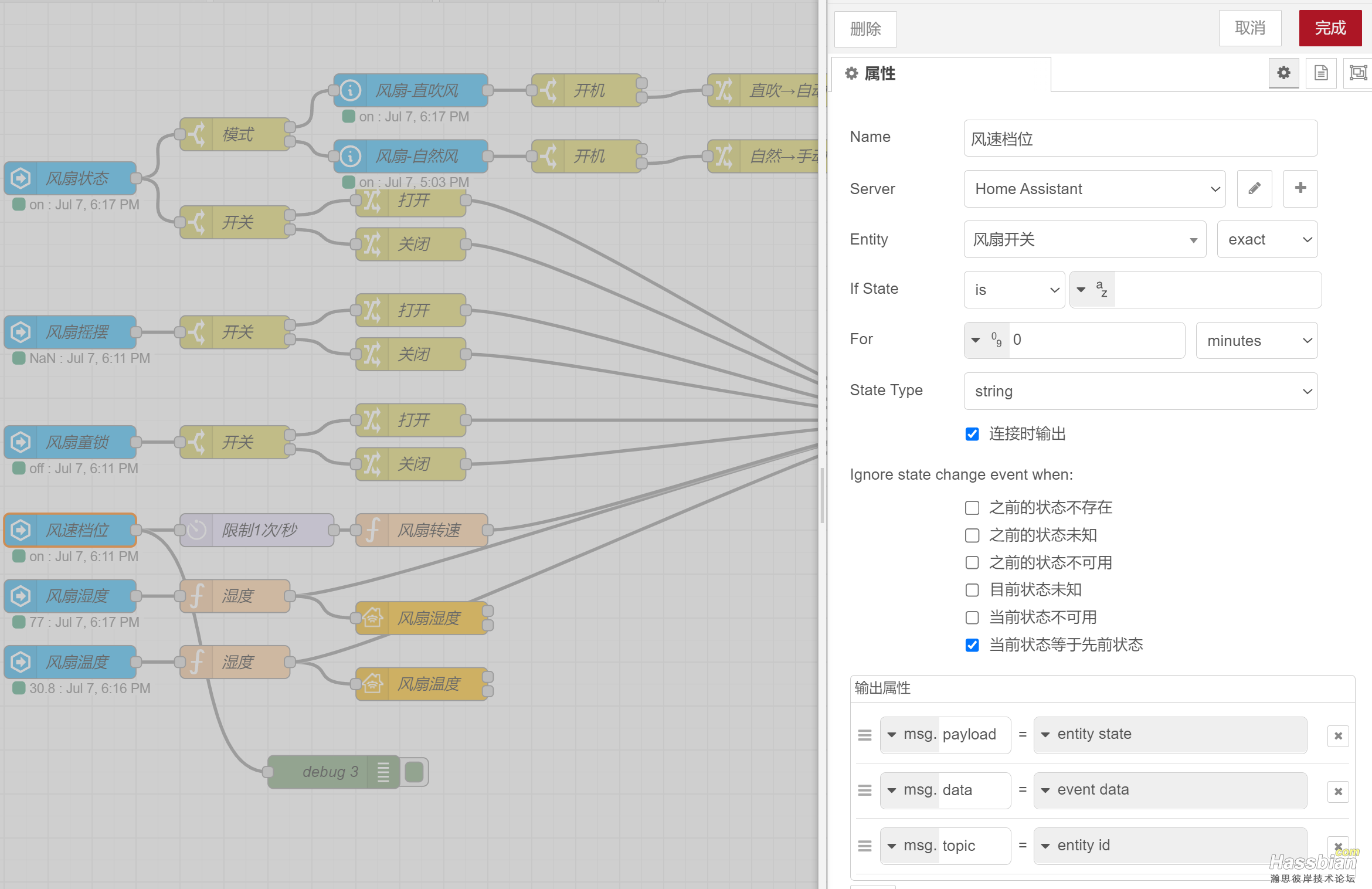This screenshot has width=1372, height=889.
Task: Open the Entity 风扇开关 dropdown
Action: click(1085, 239)
